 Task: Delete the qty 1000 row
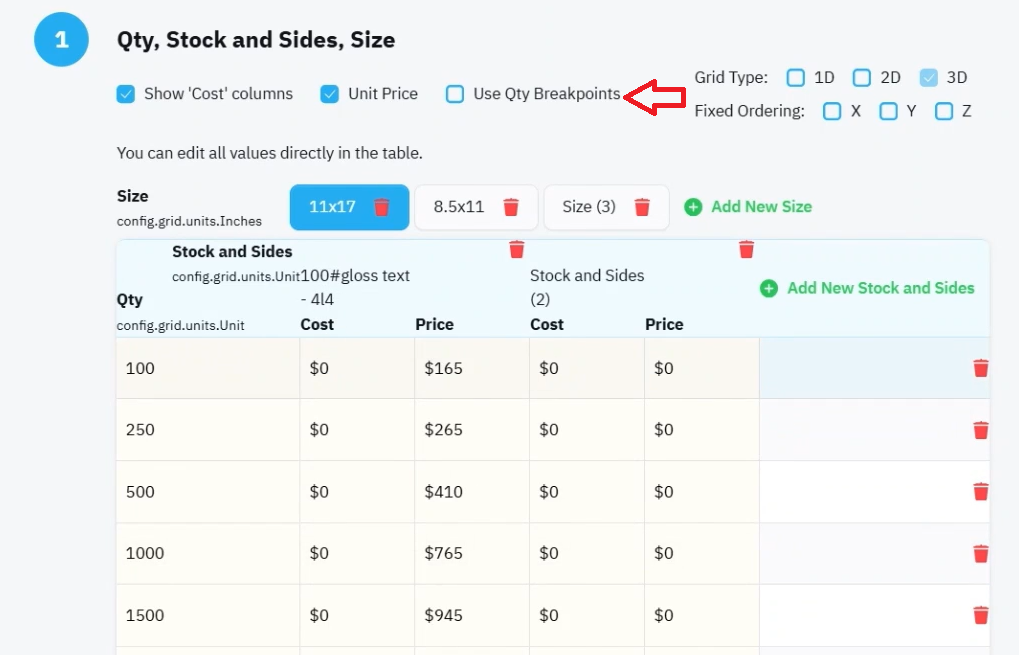click(981, 554)
